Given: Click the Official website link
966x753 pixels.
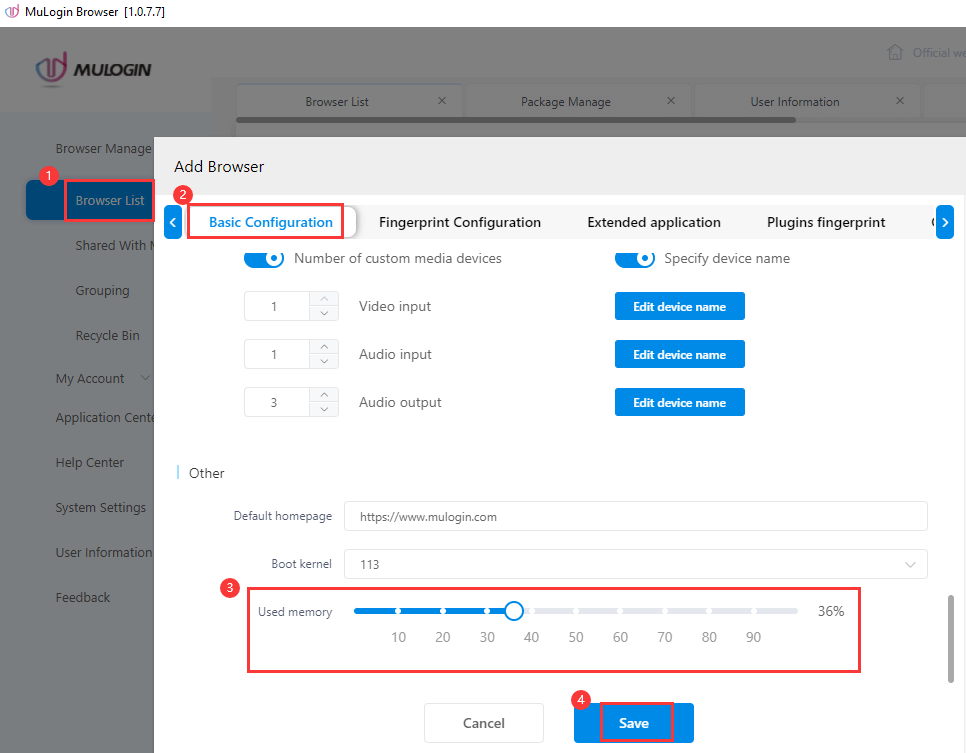Looking at the screenshot, I should [x=939, y=53].
